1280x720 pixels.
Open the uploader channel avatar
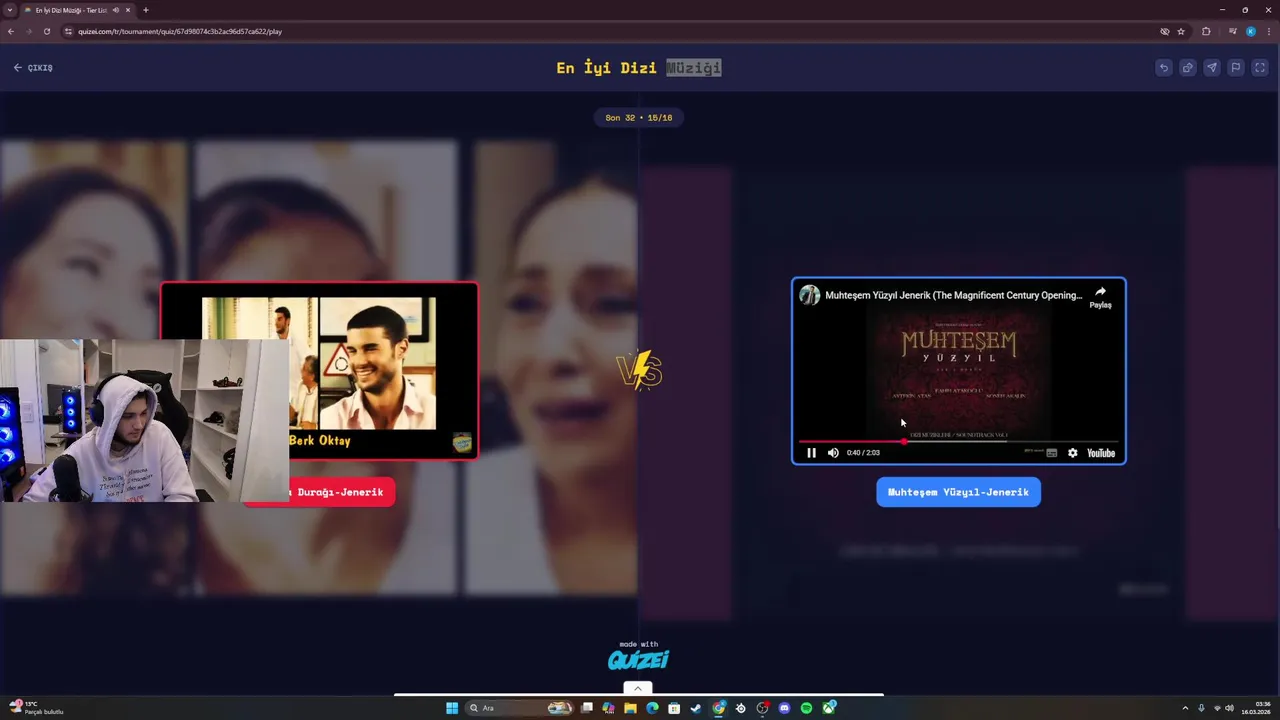click(x=809, y=295)
